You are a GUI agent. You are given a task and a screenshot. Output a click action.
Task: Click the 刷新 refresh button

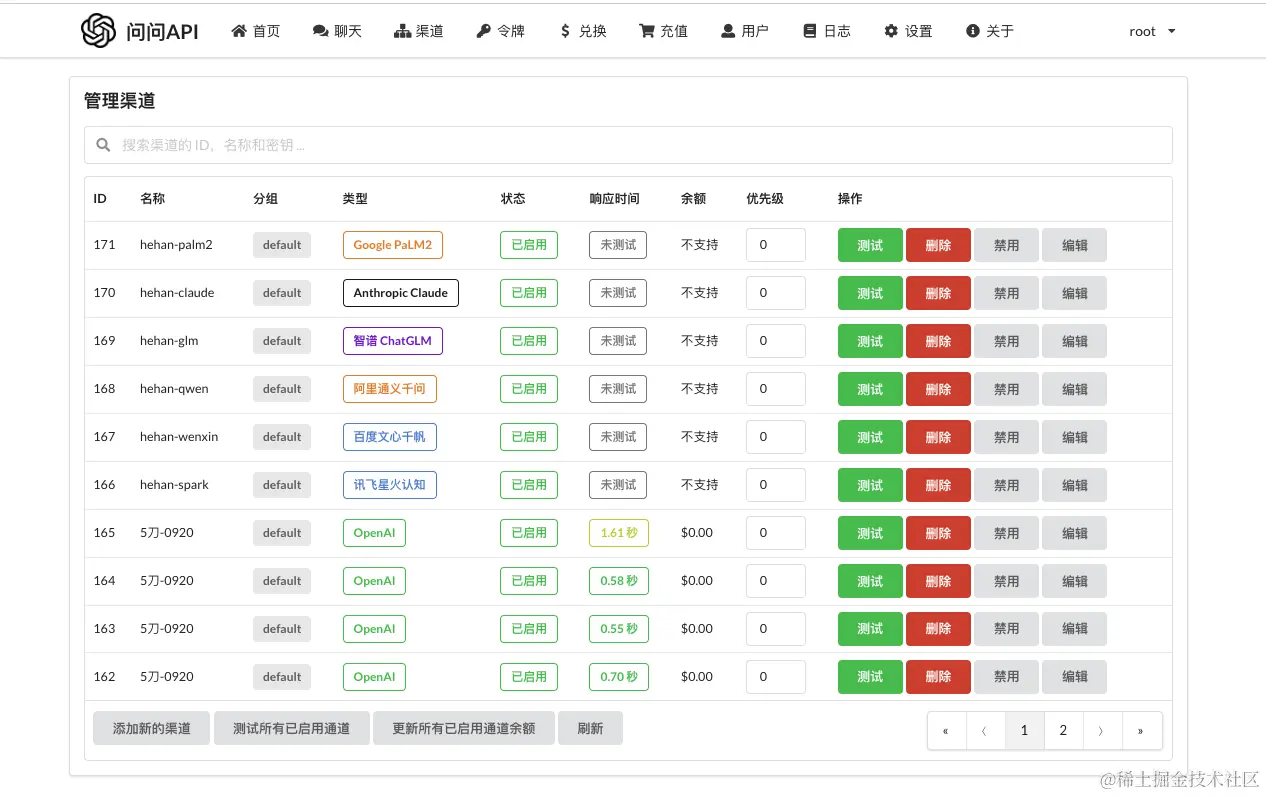pos(590,729)
